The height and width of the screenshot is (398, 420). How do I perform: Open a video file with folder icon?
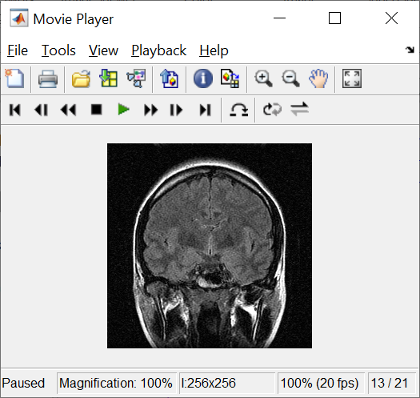81,79
